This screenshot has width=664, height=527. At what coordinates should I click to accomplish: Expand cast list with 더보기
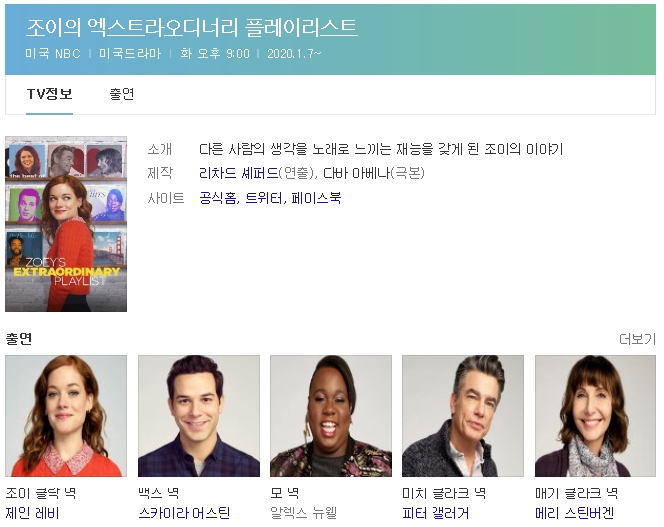pos(637,339)
